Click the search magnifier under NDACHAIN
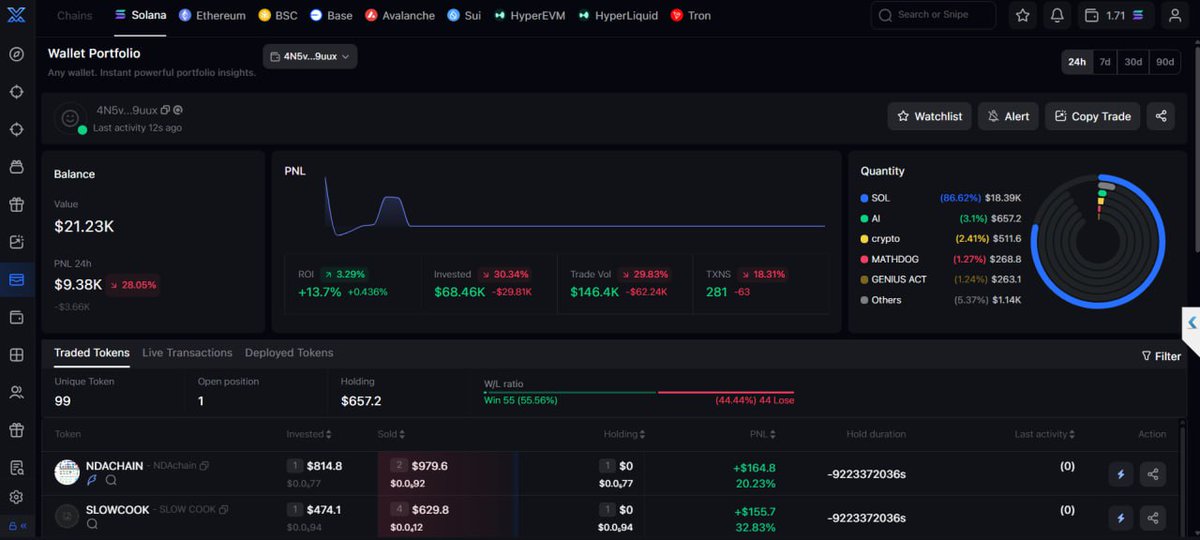The image size is (1200, 540). pos(111,480)
